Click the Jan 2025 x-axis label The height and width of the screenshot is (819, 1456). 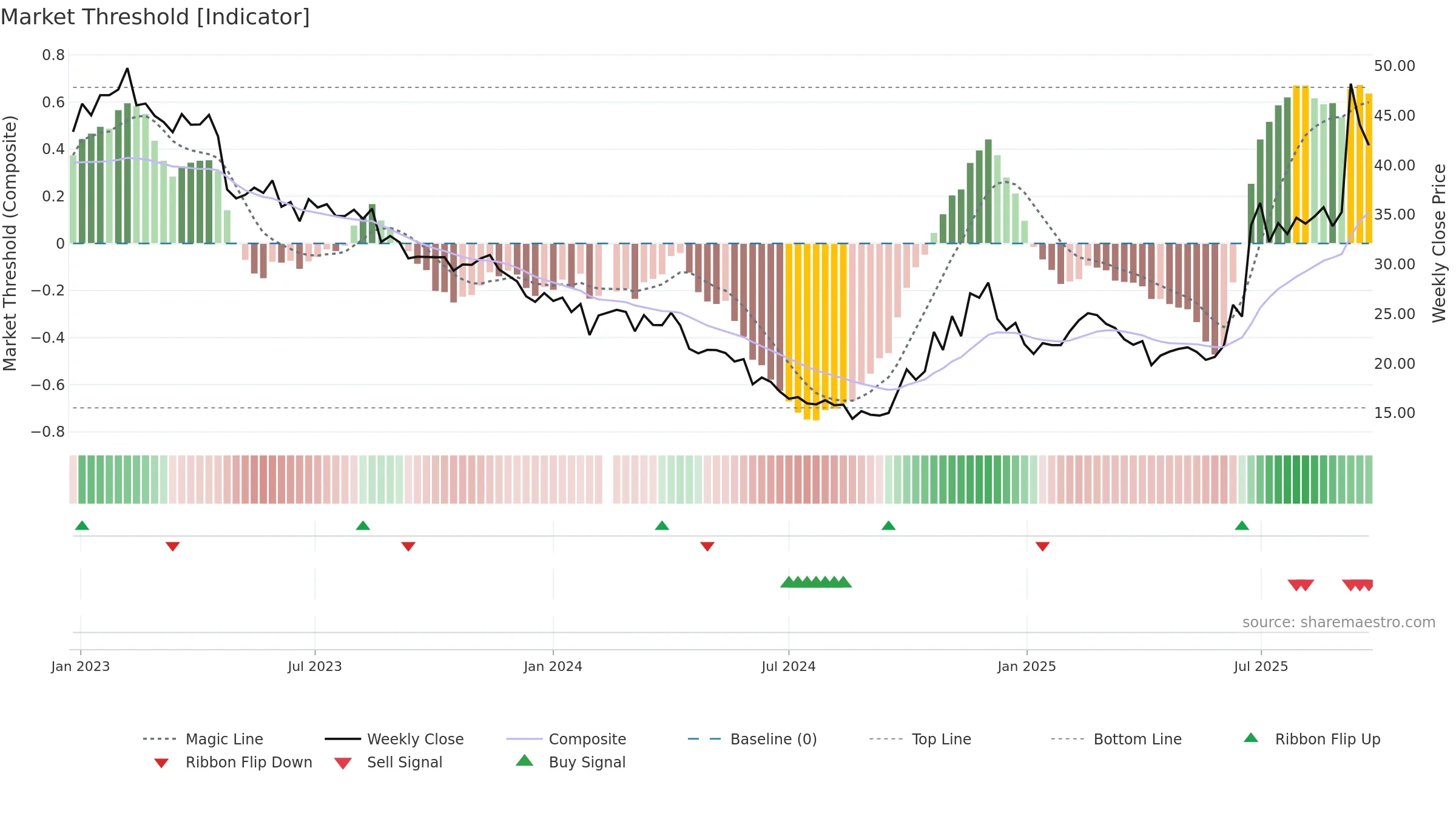pyautogui.click(x=1027, y=666)
